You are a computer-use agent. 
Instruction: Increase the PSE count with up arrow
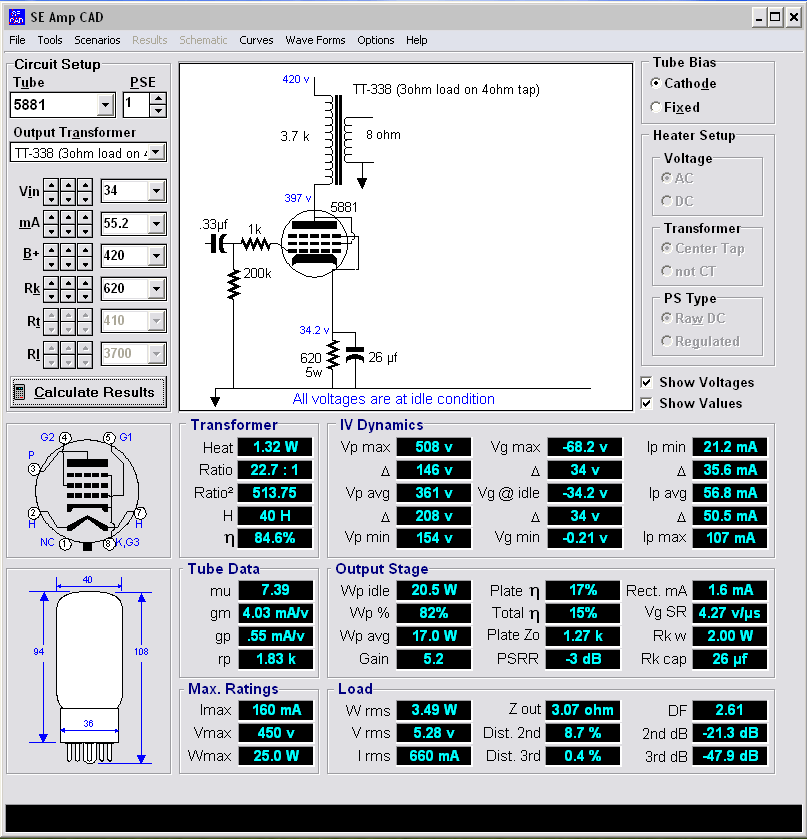tap(157, 99)
